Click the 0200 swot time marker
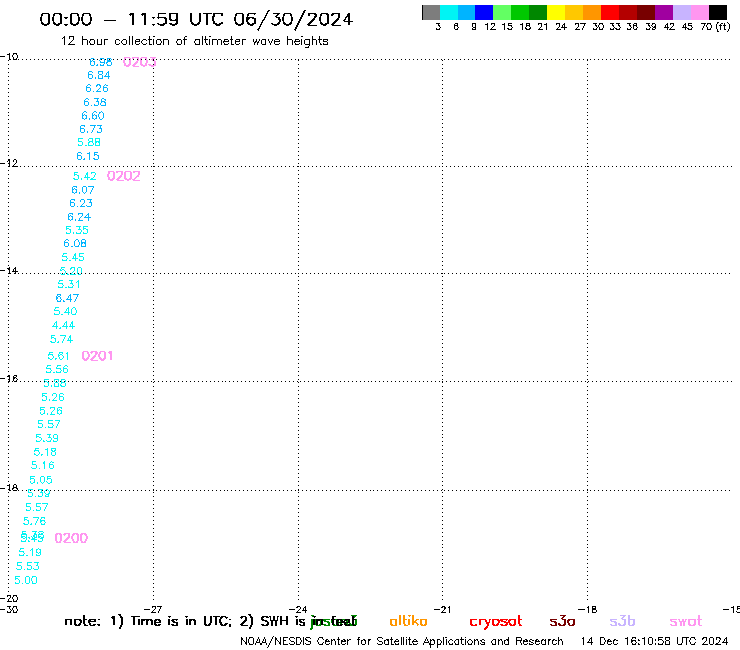 click(71, 538)
